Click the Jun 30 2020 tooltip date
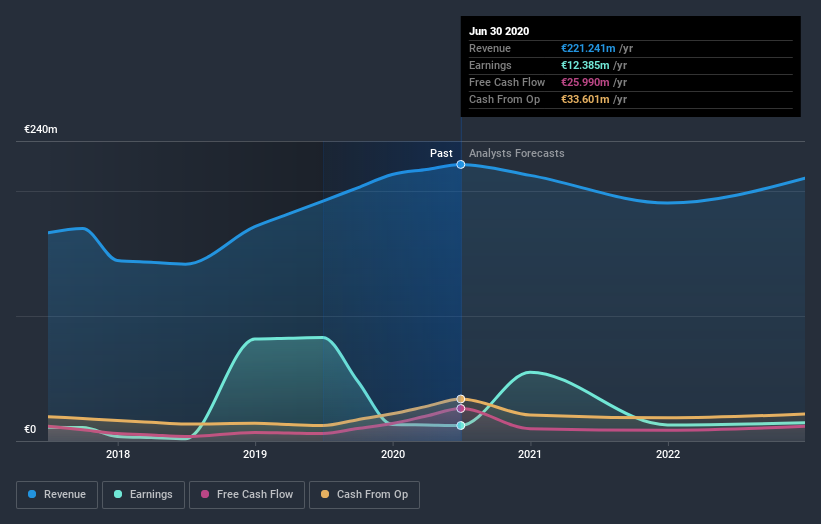This screenshot has height=524, width=821. (x=499, y=31)
